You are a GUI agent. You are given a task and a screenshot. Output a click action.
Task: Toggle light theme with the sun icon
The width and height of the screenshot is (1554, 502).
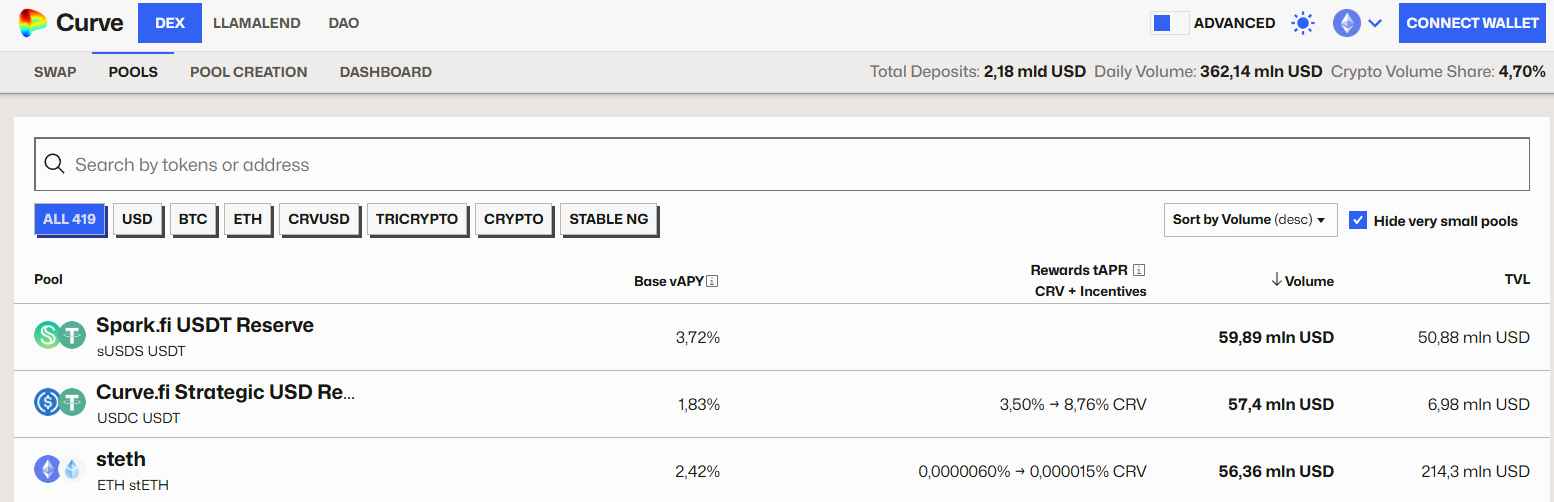(x=1303, y=23)
